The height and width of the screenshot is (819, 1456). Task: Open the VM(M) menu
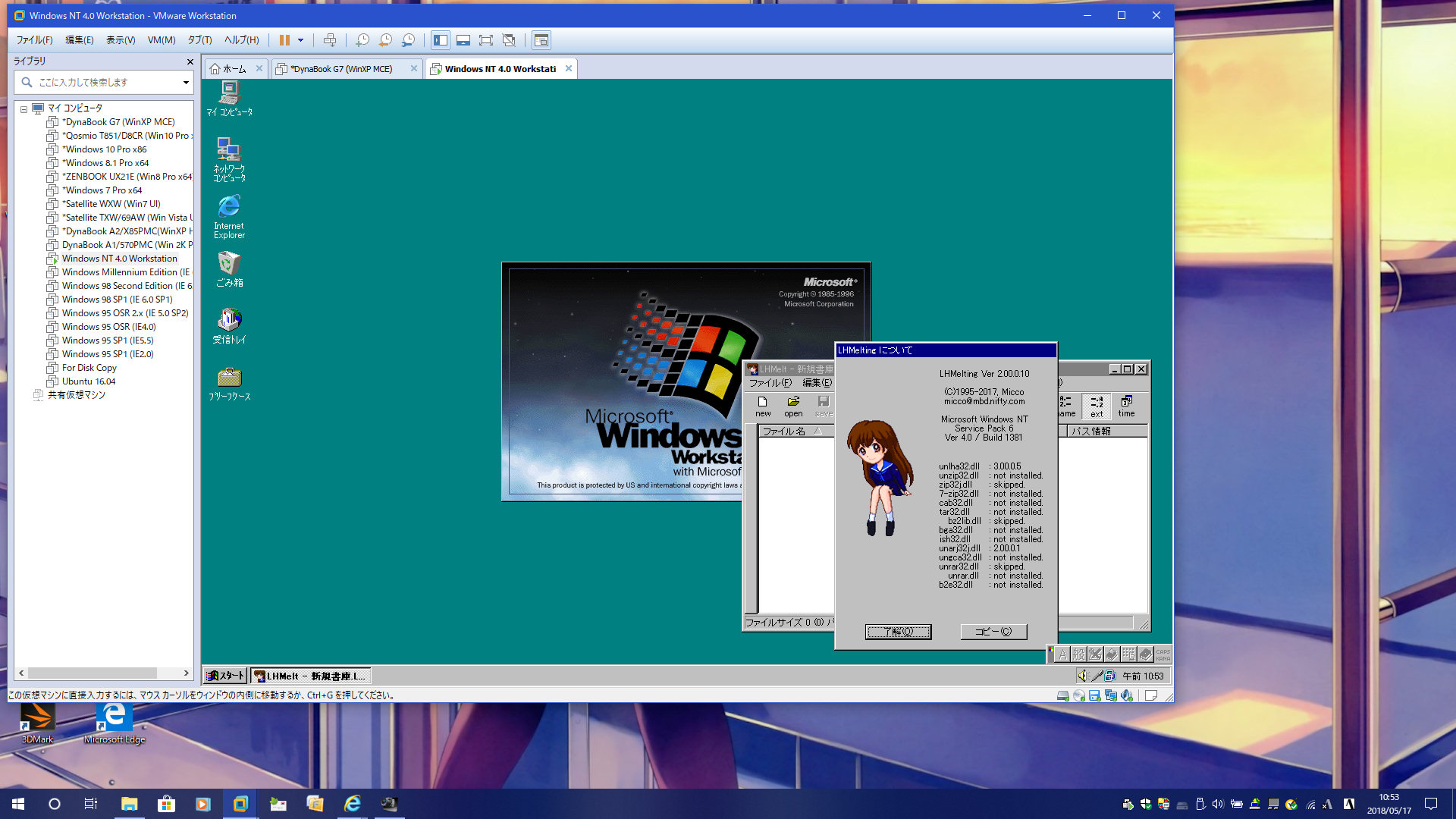pyautogui.click(x=162, y=40)
